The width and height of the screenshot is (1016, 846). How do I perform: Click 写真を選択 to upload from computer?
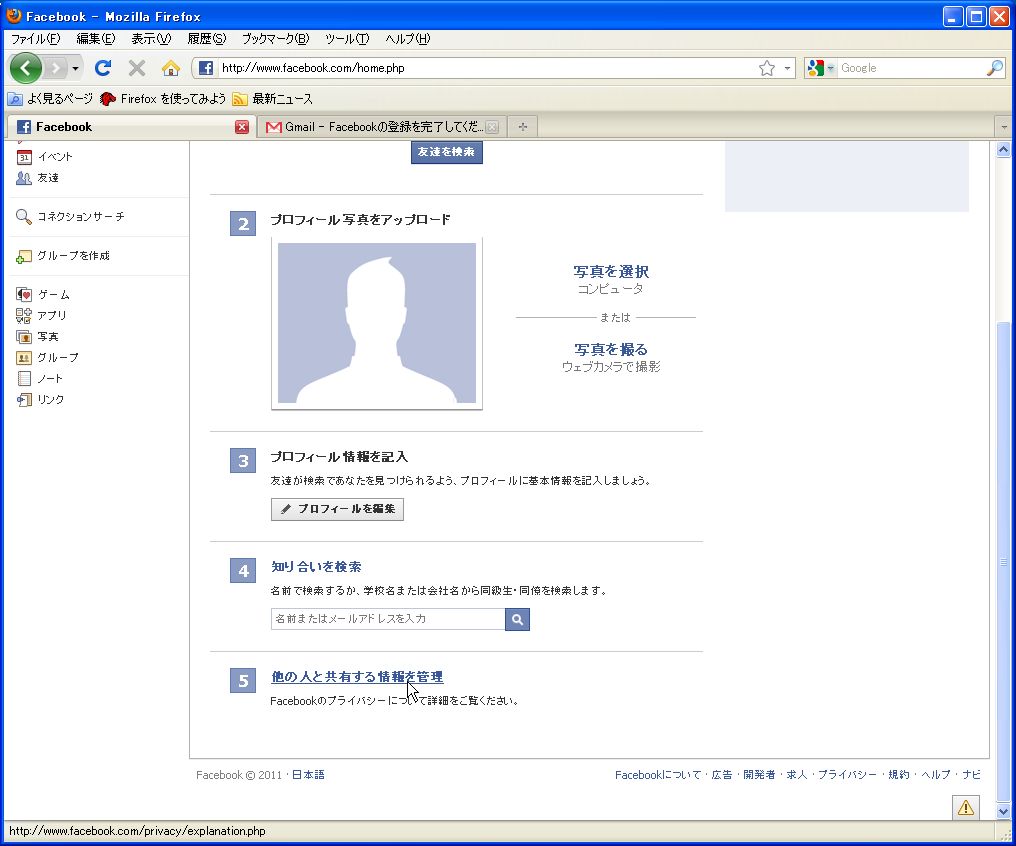(611, 272)
